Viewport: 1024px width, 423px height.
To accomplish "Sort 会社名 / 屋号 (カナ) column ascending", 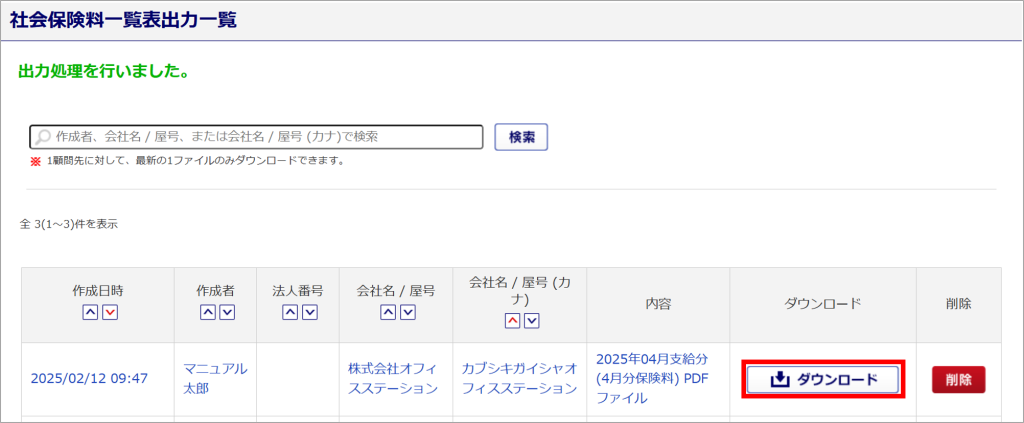I will [x=512, y=321].
